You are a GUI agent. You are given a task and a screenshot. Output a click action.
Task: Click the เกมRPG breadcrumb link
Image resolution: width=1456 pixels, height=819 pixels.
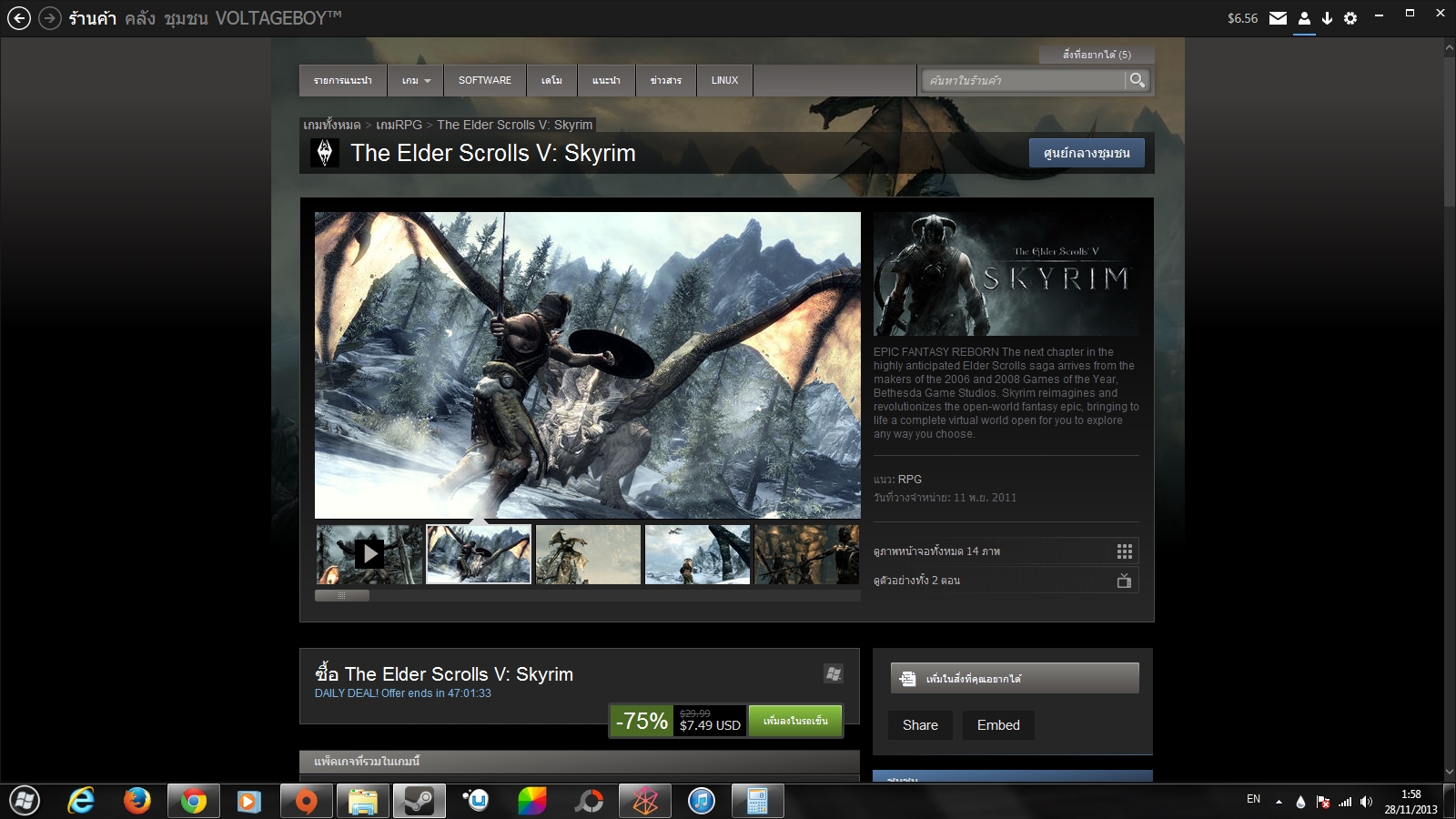click(x=399, y=125)
